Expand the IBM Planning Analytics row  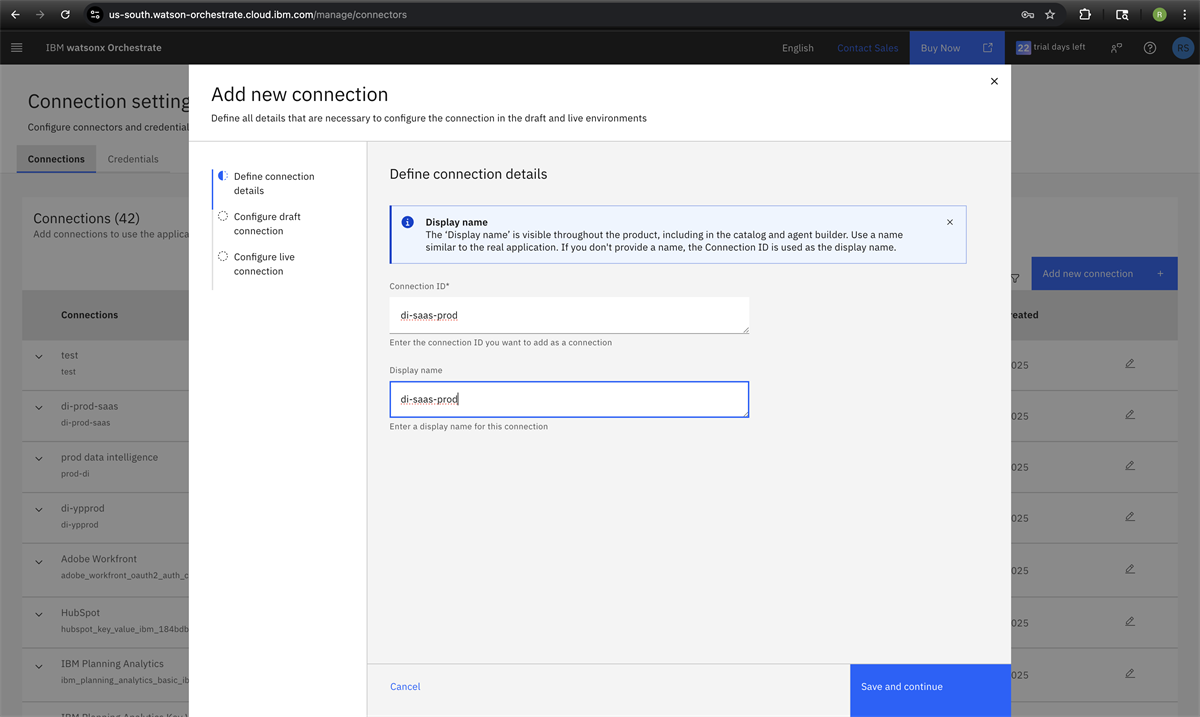39,665
